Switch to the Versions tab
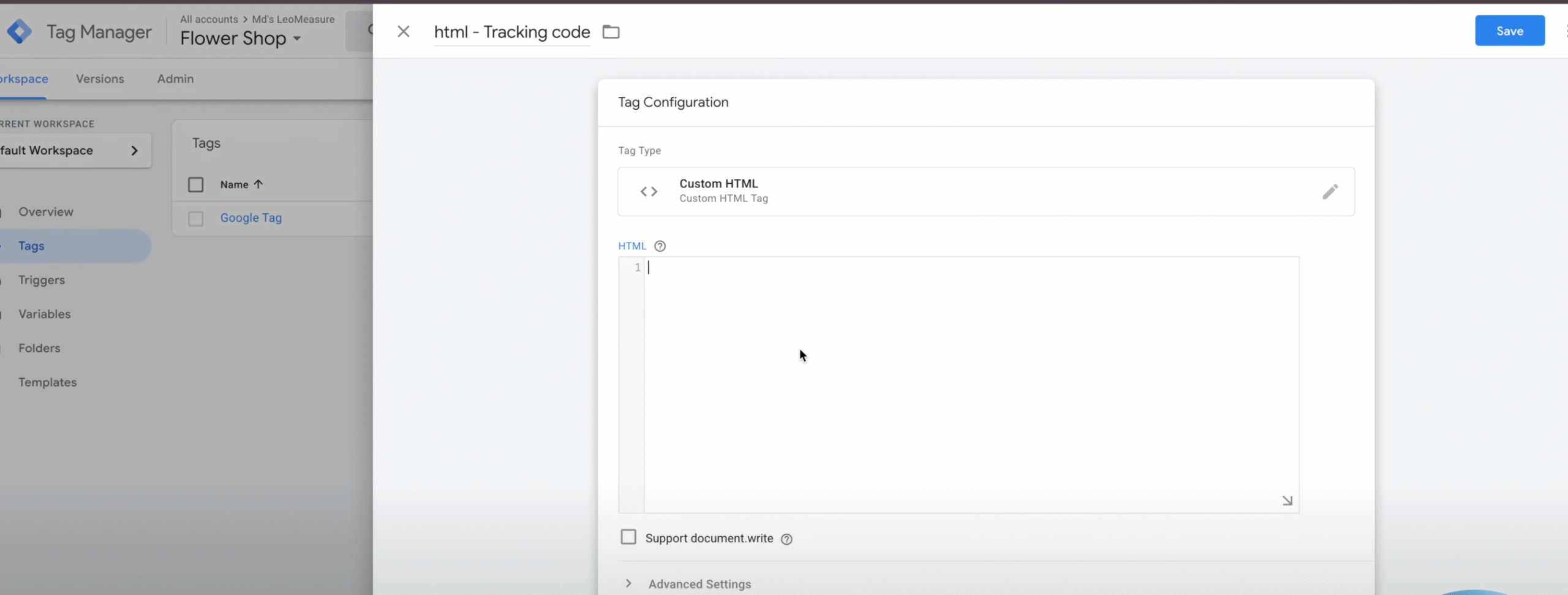 (100, 79)
